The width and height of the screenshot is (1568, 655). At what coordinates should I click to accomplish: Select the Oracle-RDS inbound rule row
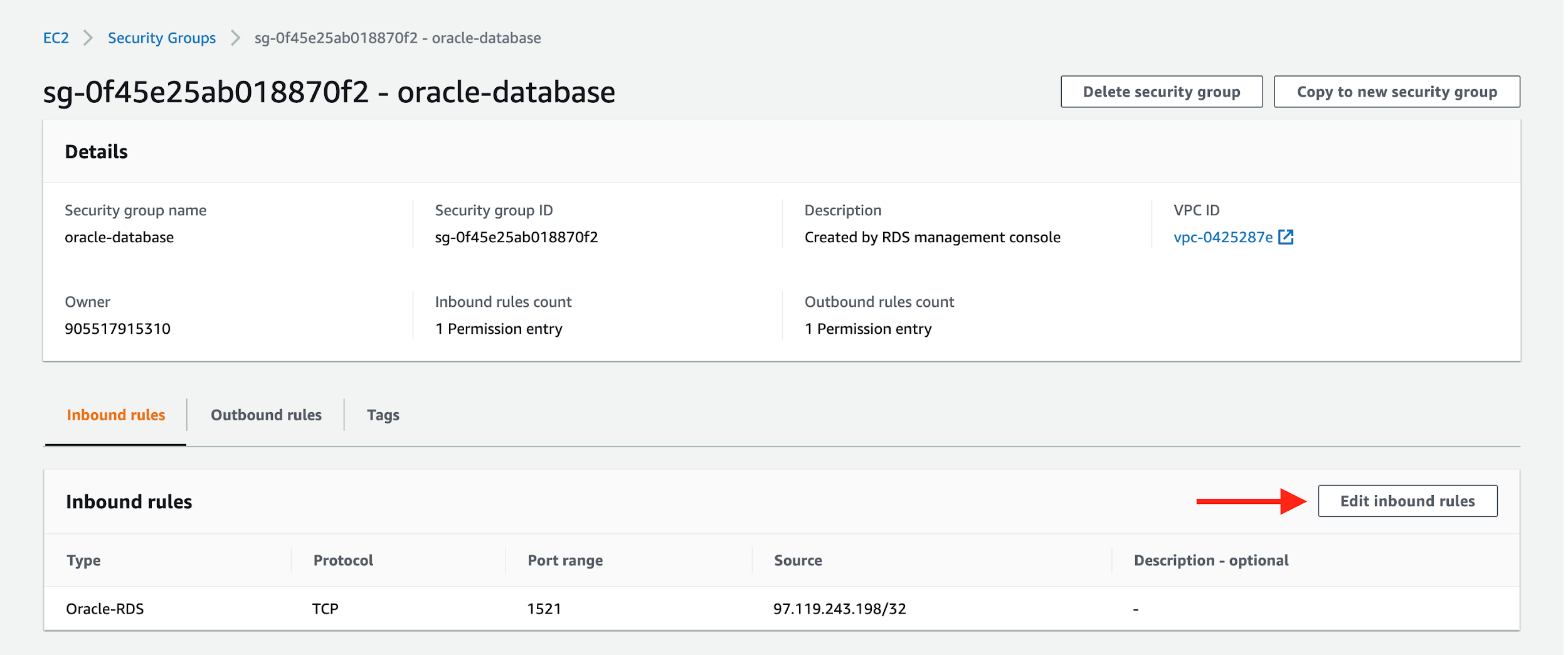tap(105, 608)
